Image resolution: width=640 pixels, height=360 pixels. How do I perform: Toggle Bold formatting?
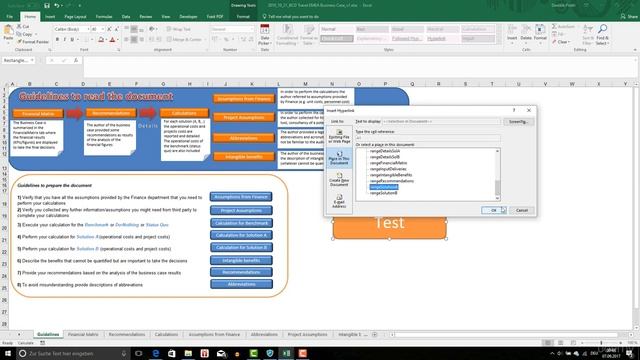57,40
